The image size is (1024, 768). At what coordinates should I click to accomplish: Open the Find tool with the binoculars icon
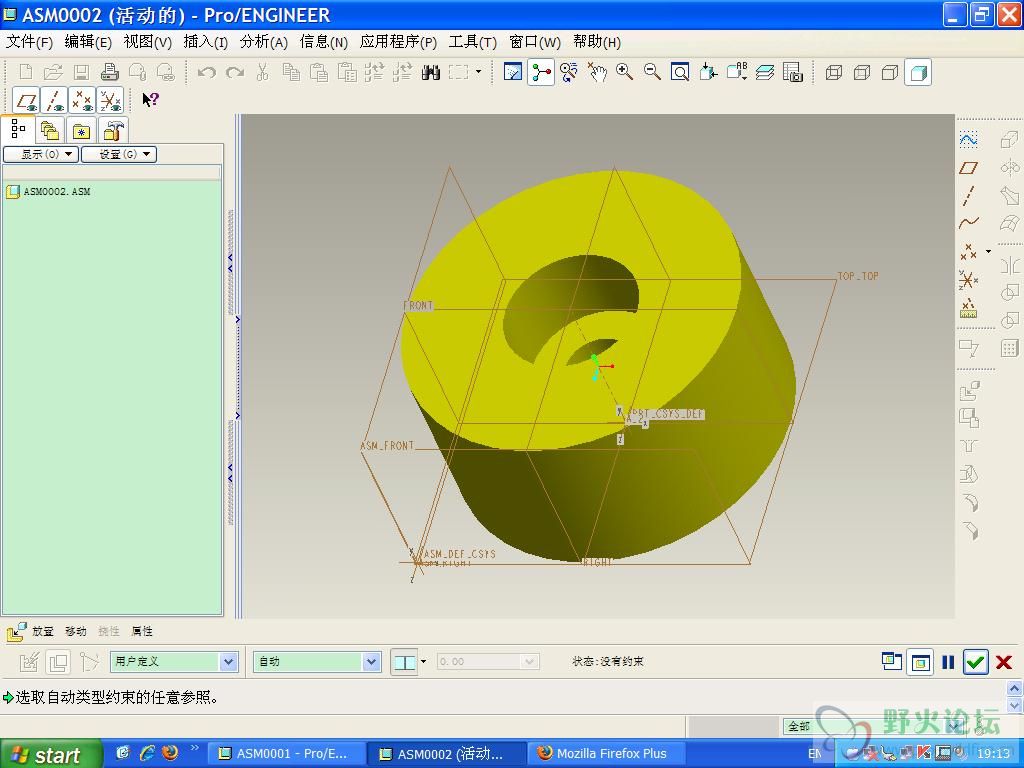(x=430, y=72)
